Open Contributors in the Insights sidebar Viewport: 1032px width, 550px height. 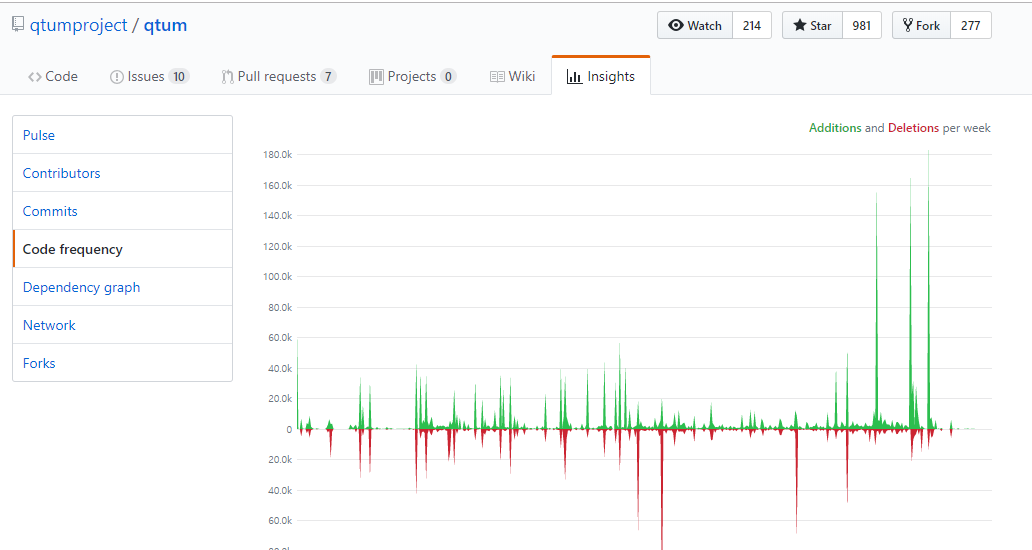pos(122,173)
